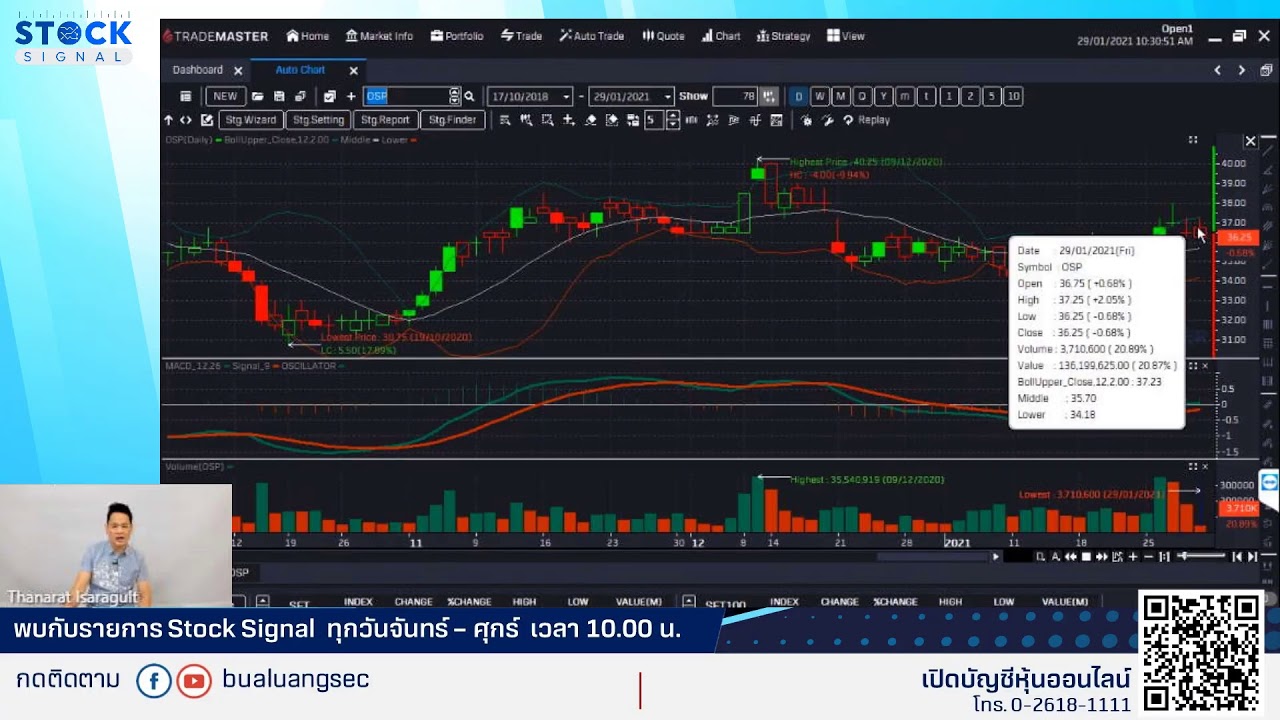Open the code brackets icon
1280x720 pixels.
click(186, 120)
